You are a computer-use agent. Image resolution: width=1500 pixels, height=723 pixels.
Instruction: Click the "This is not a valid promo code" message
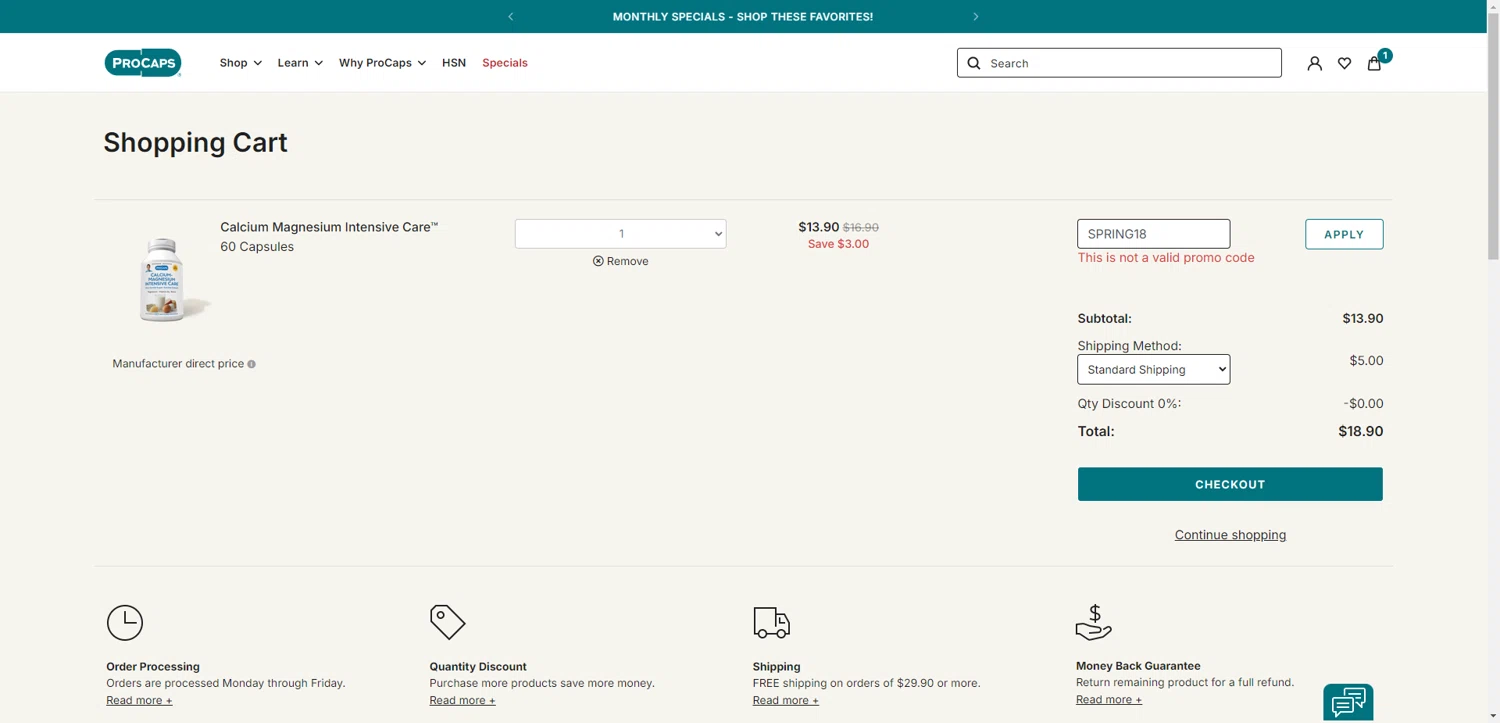click(1166, 258)
